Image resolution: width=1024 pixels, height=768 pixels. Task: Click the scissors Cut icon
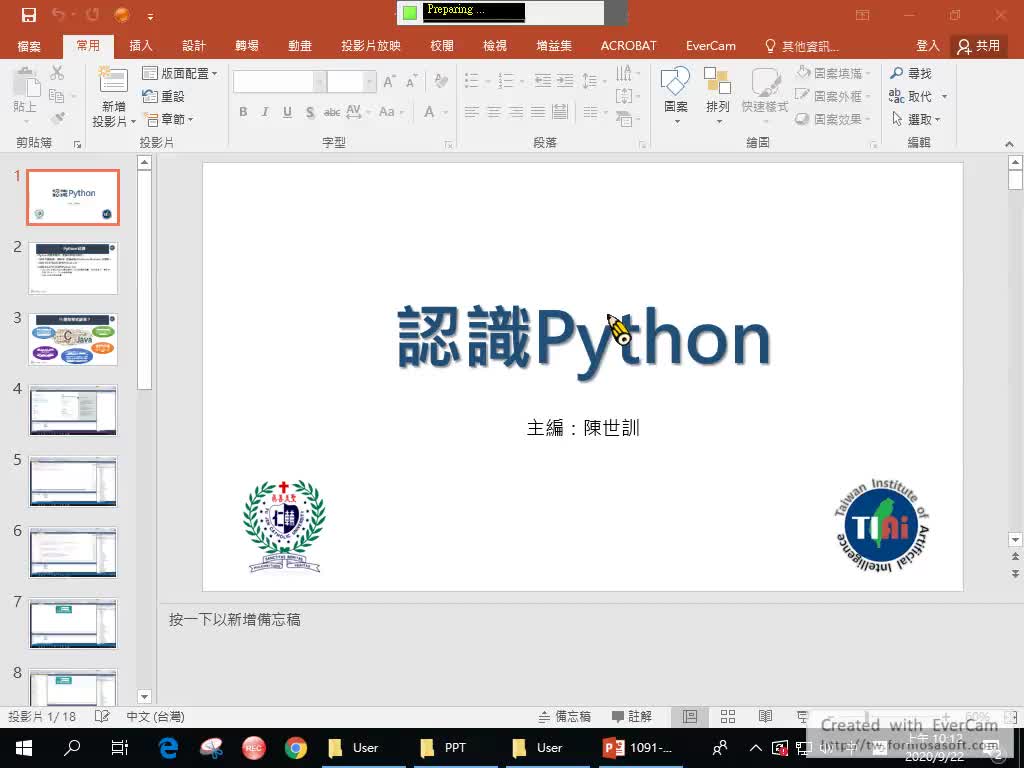click(57, 72)
